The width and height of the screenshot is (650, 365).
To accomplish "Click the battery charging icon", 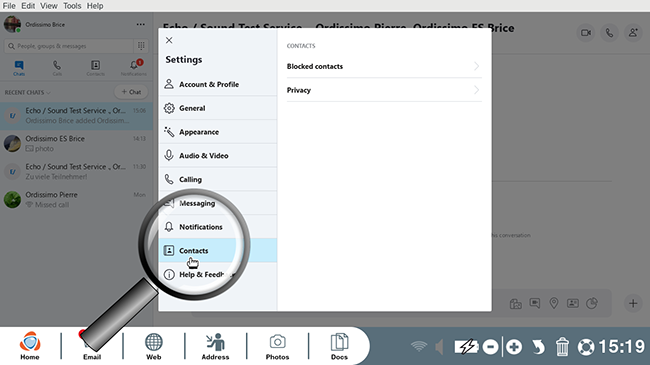I will coord(466,347).
